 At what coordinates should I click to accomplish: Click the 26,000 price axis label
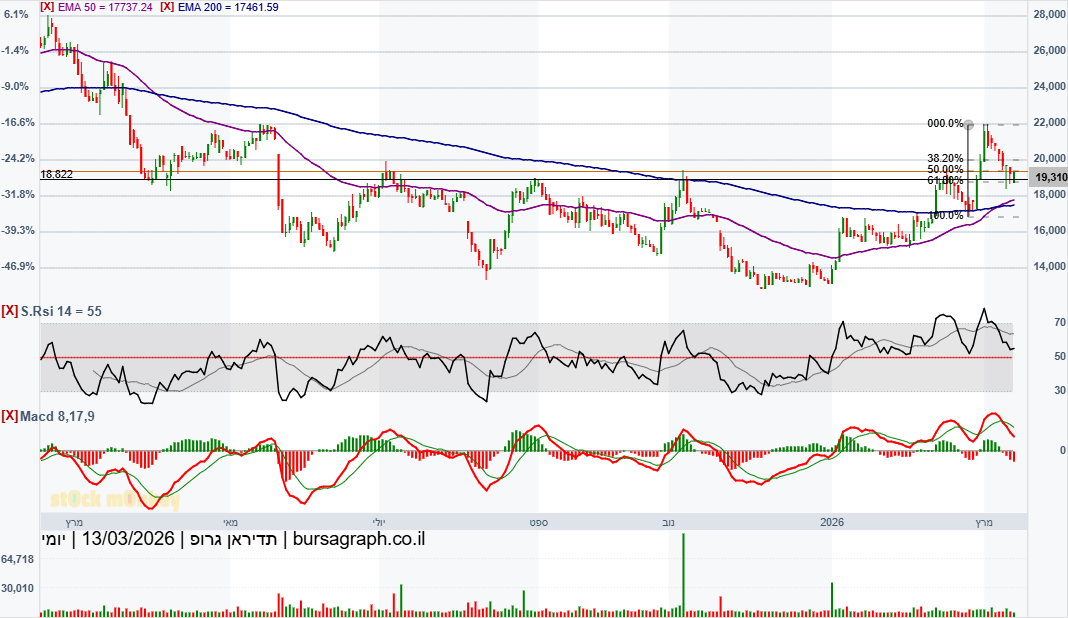click(1050, 50)
